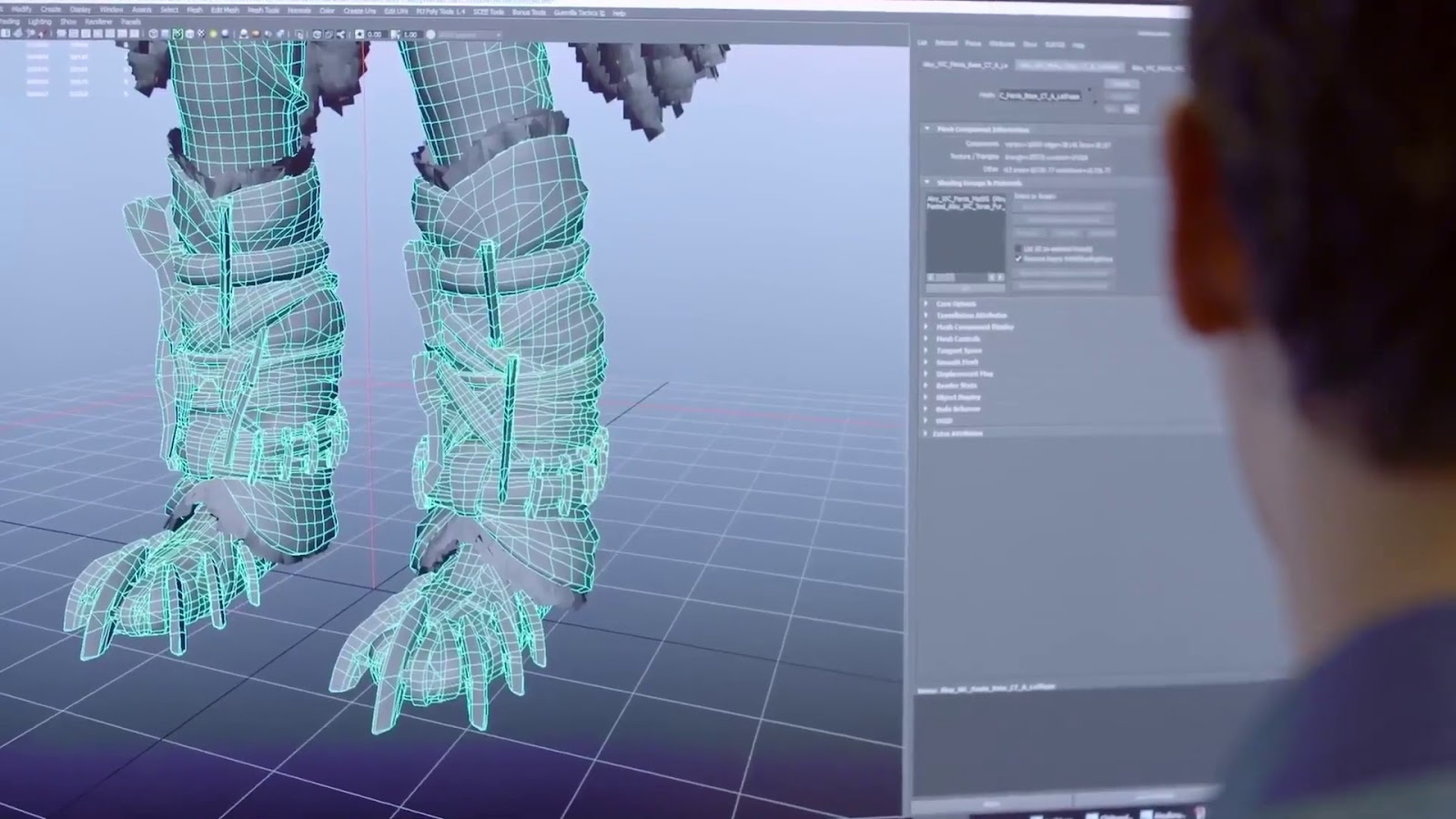Expand the Extra Attributes section
This screenshot has width=1456, height=819.
927,433
